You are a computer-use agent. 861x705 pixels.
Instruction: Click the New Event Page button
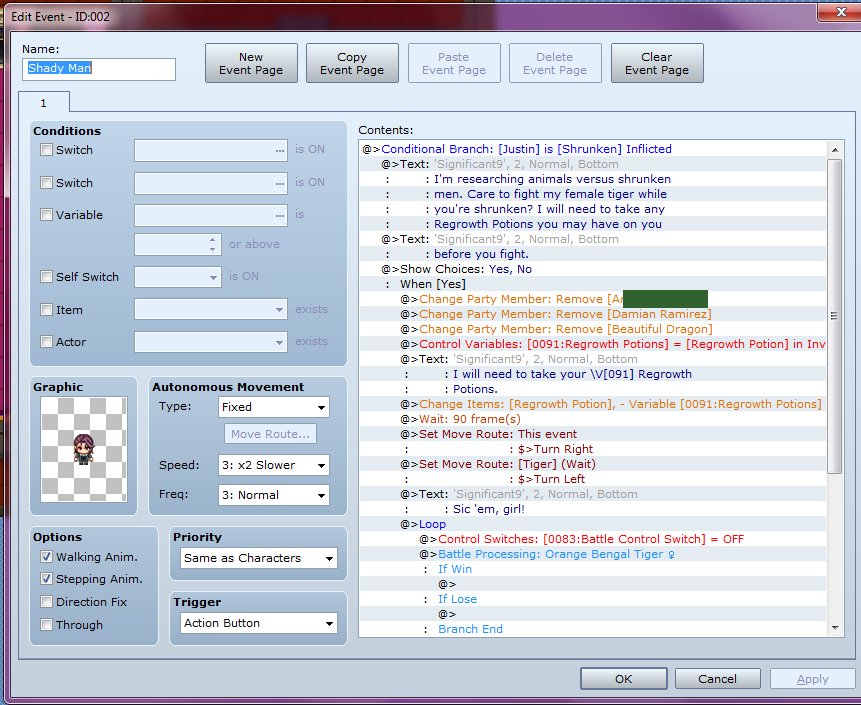(x=251, y=64)
